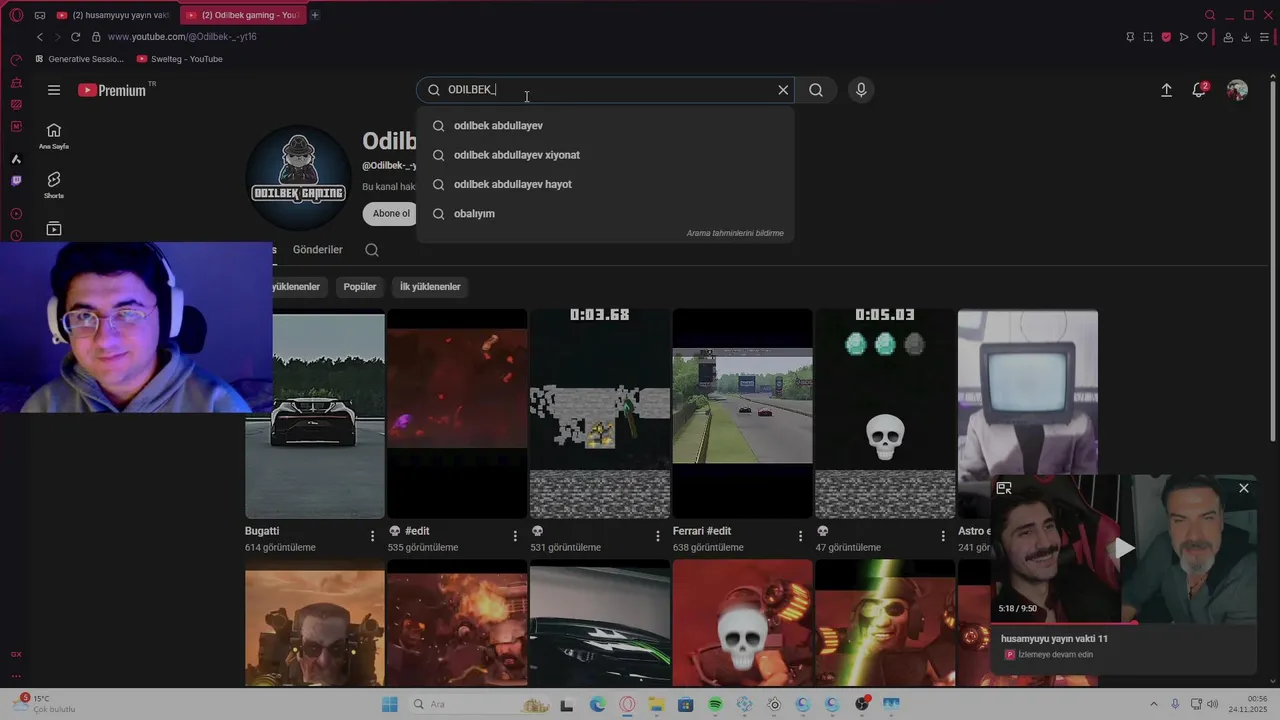This screenshot has width=1280, height=720.
Task: Open a new browser tab
Action: (315, 15)
